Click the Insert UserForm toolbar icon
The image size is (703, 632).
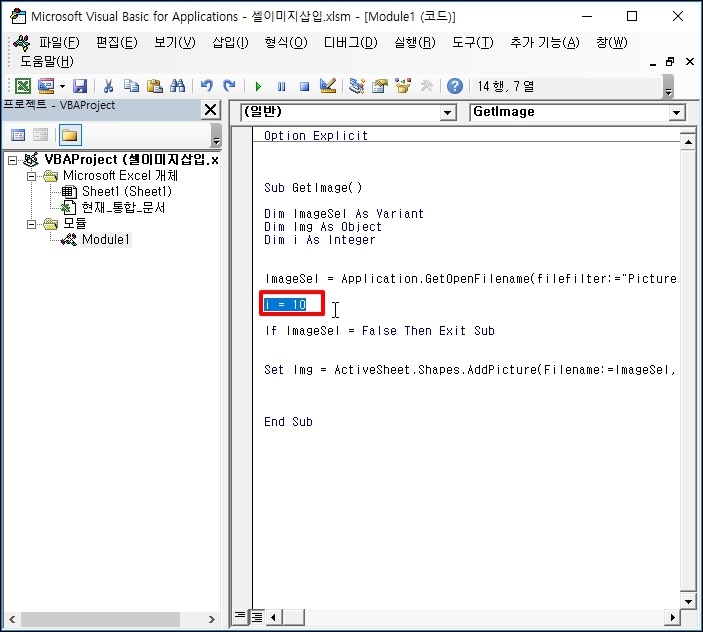(x=46, y=86)
